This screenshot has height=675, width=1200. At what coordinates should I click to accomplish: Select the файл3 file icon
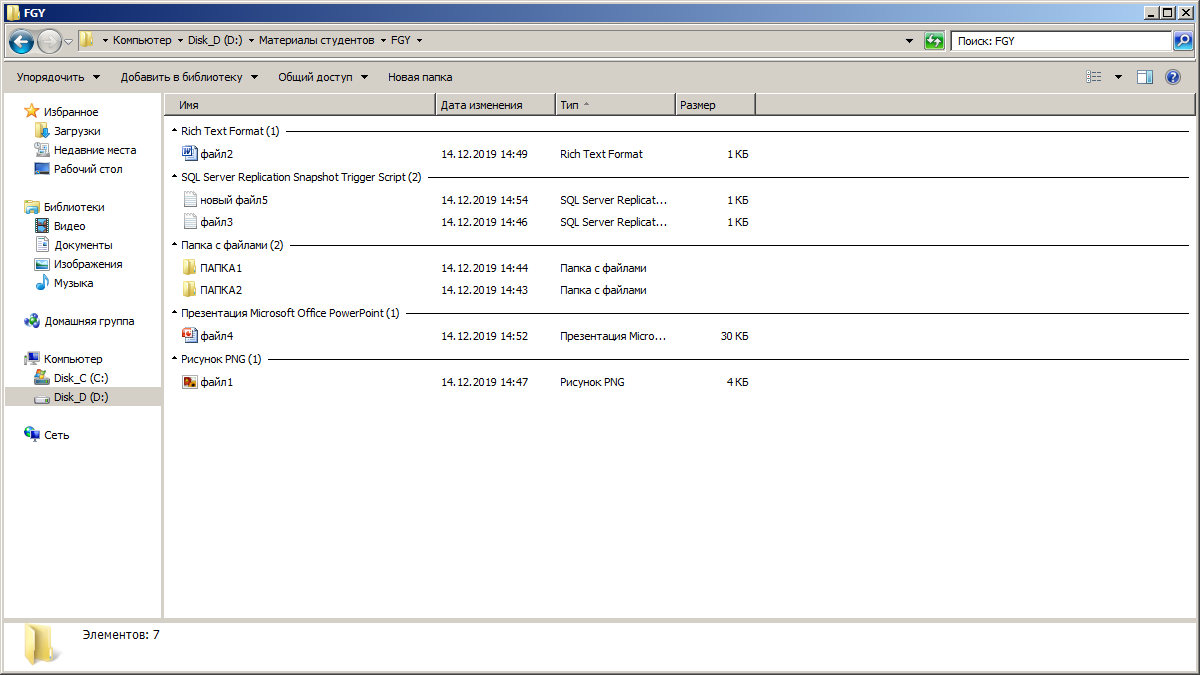[x=190, y=221]
